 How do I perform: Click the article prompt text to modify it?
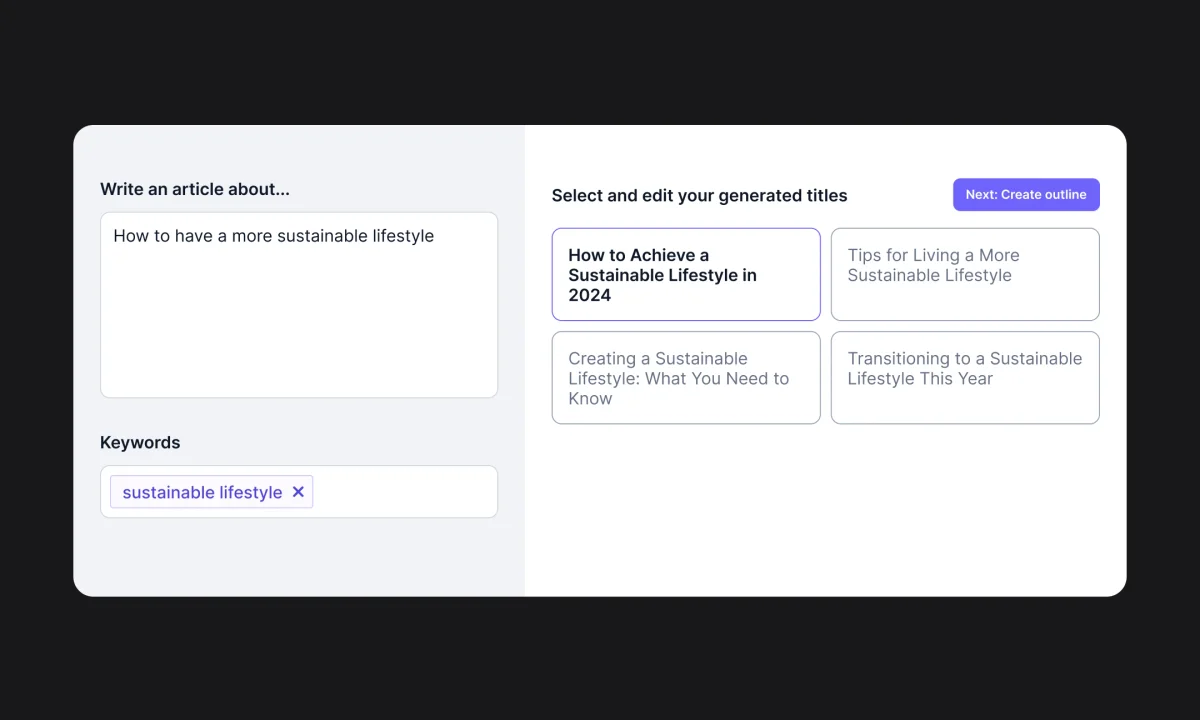[x=274, y=236]
